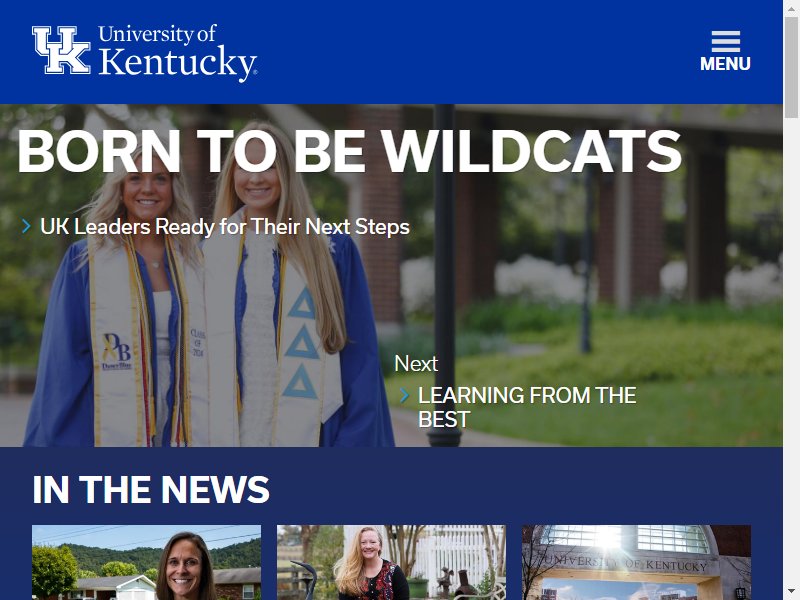Click the University of Kentucky wordmark

coord(178,52)
